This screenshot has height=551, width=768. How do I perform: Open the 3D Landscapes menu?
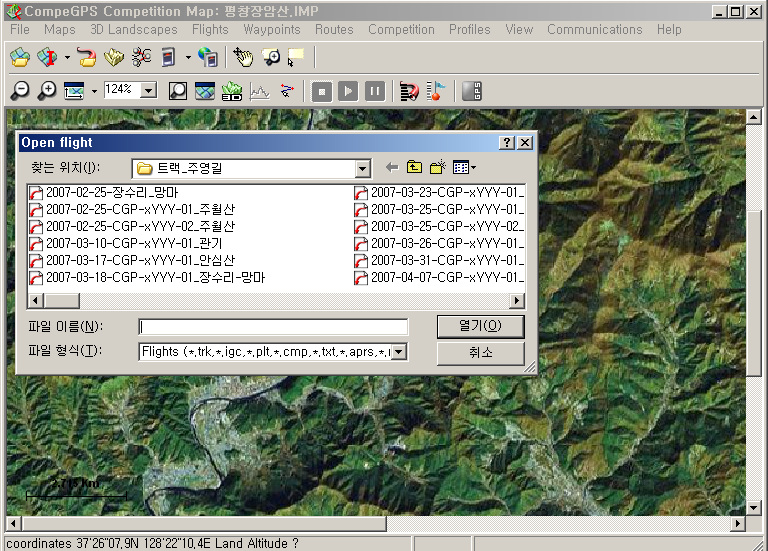point(134,29)
